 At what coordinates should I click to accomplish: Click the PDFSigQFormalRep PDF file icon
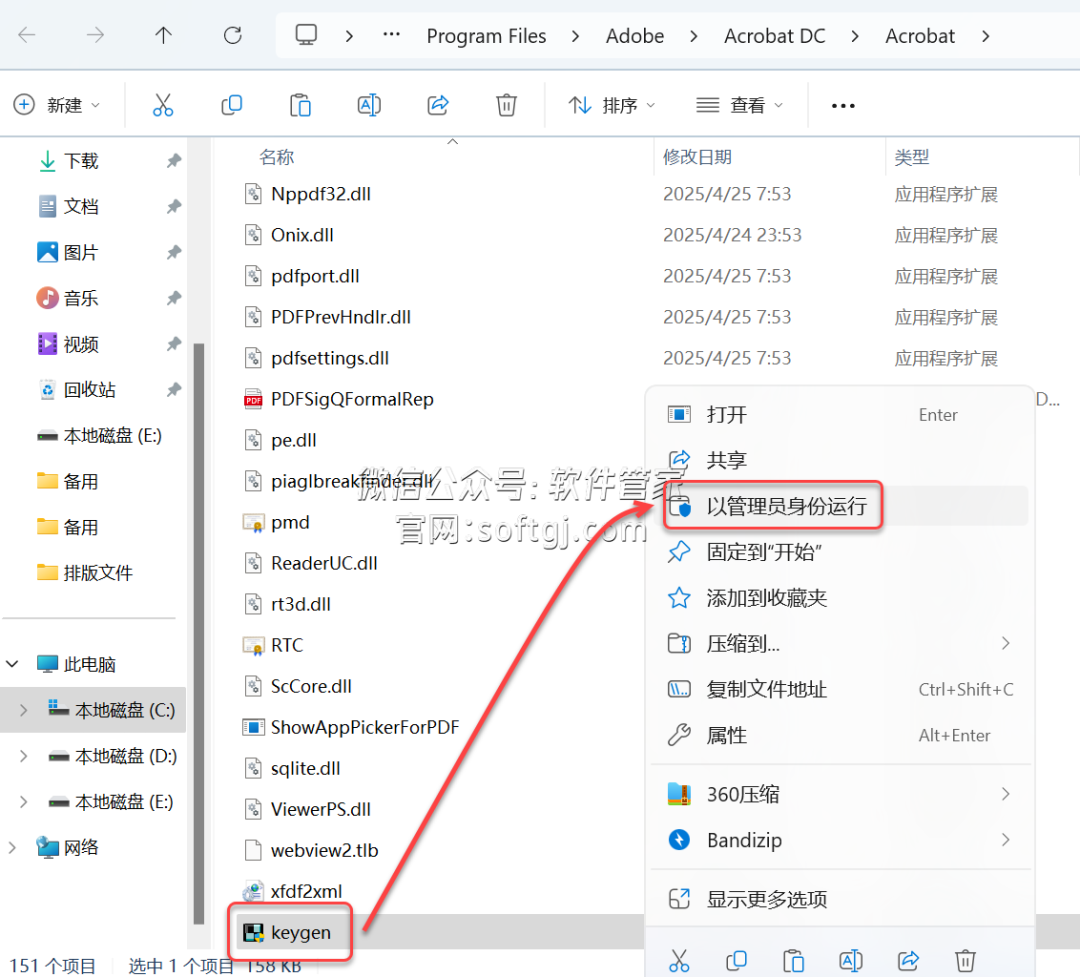click(x=253, y=400)
